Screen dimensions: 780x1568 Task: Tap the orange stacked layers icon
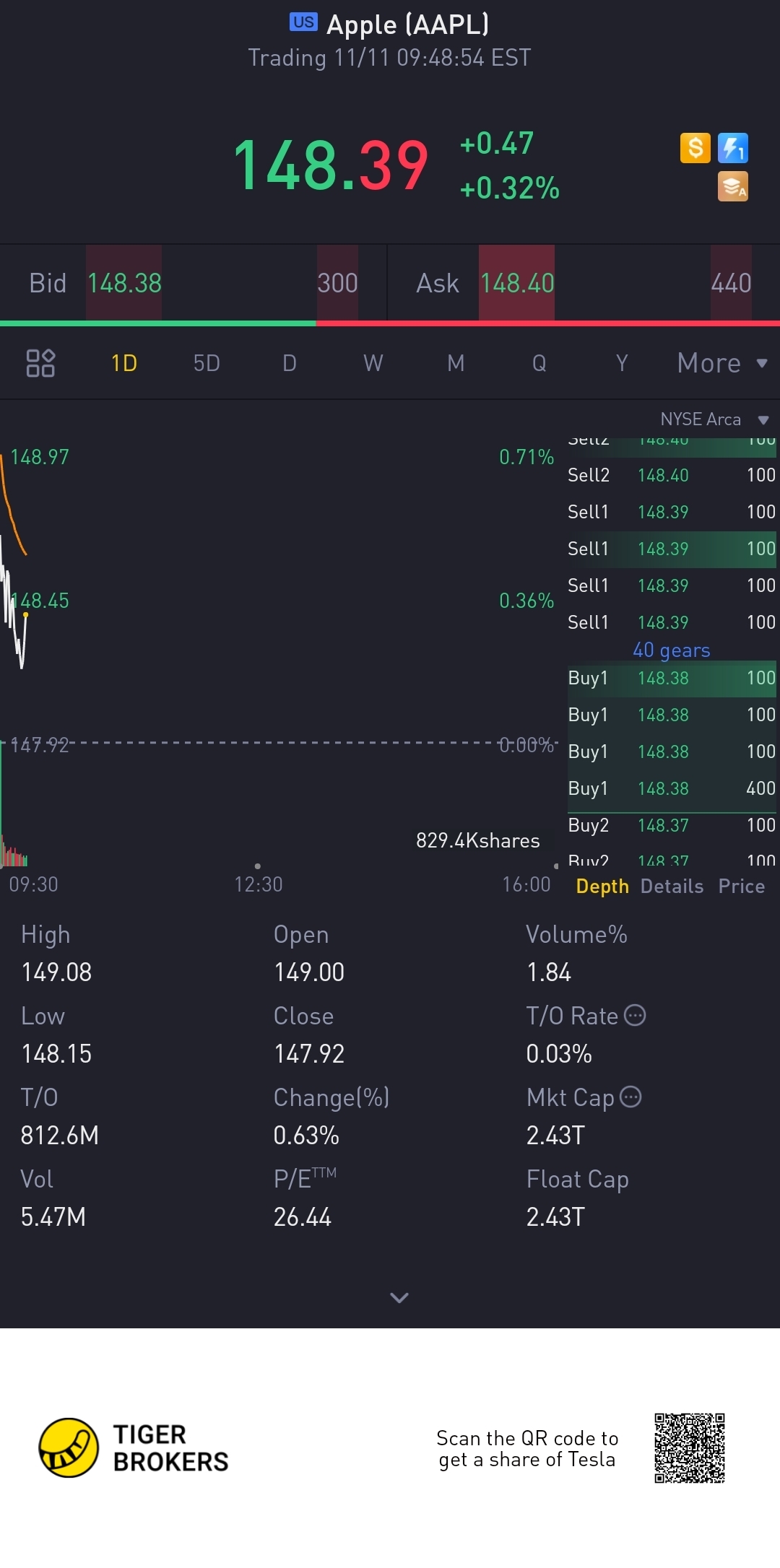click(733, 186)
